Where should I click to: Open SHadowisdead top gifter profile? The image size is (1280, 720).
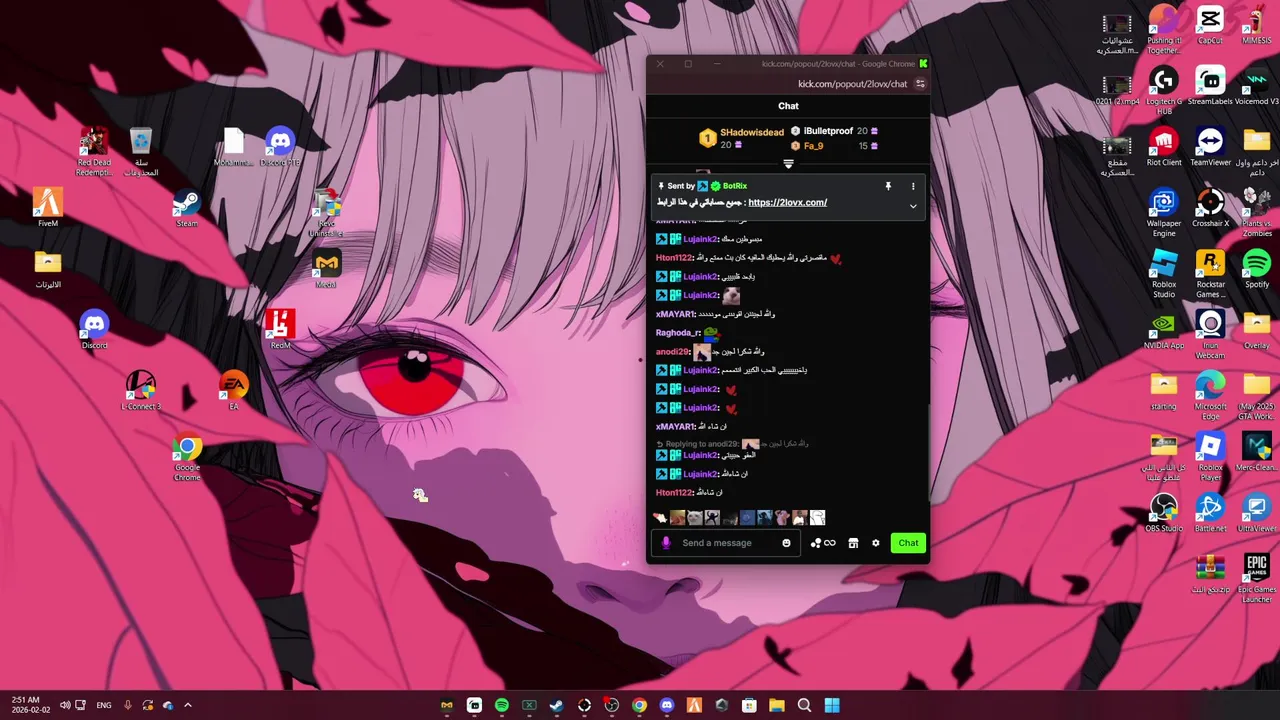[x=752, y=132]
